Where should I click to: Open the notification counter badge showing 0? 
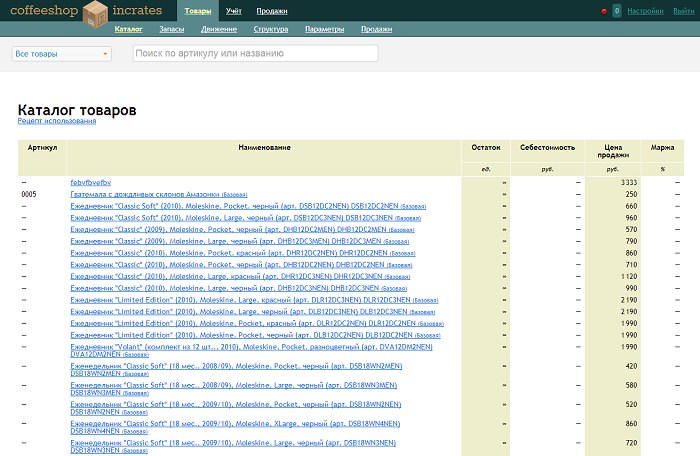617,11
